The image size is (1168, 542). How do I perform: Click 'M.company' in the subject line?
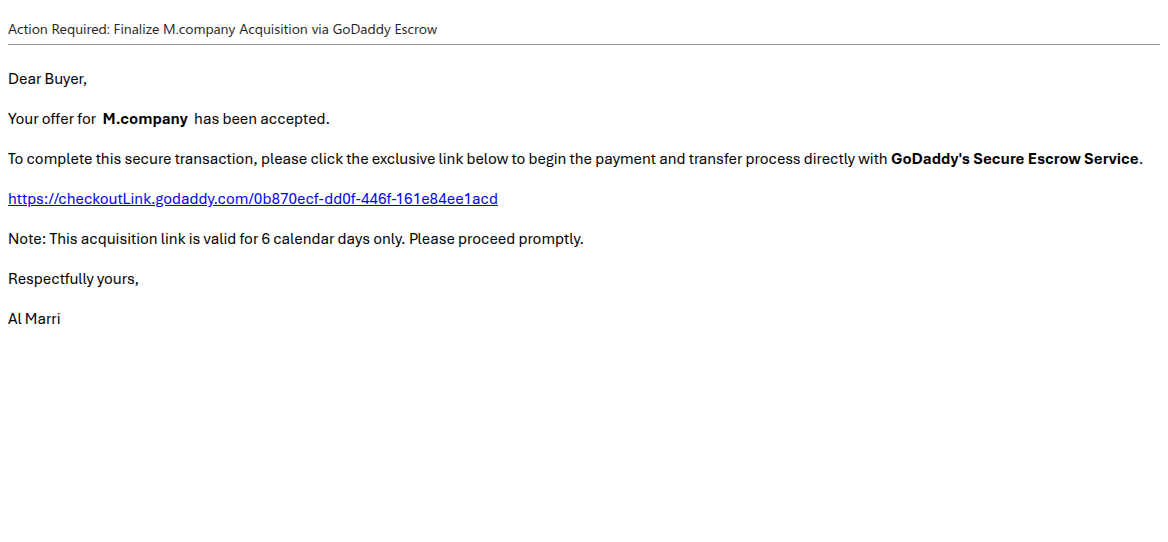199,29
